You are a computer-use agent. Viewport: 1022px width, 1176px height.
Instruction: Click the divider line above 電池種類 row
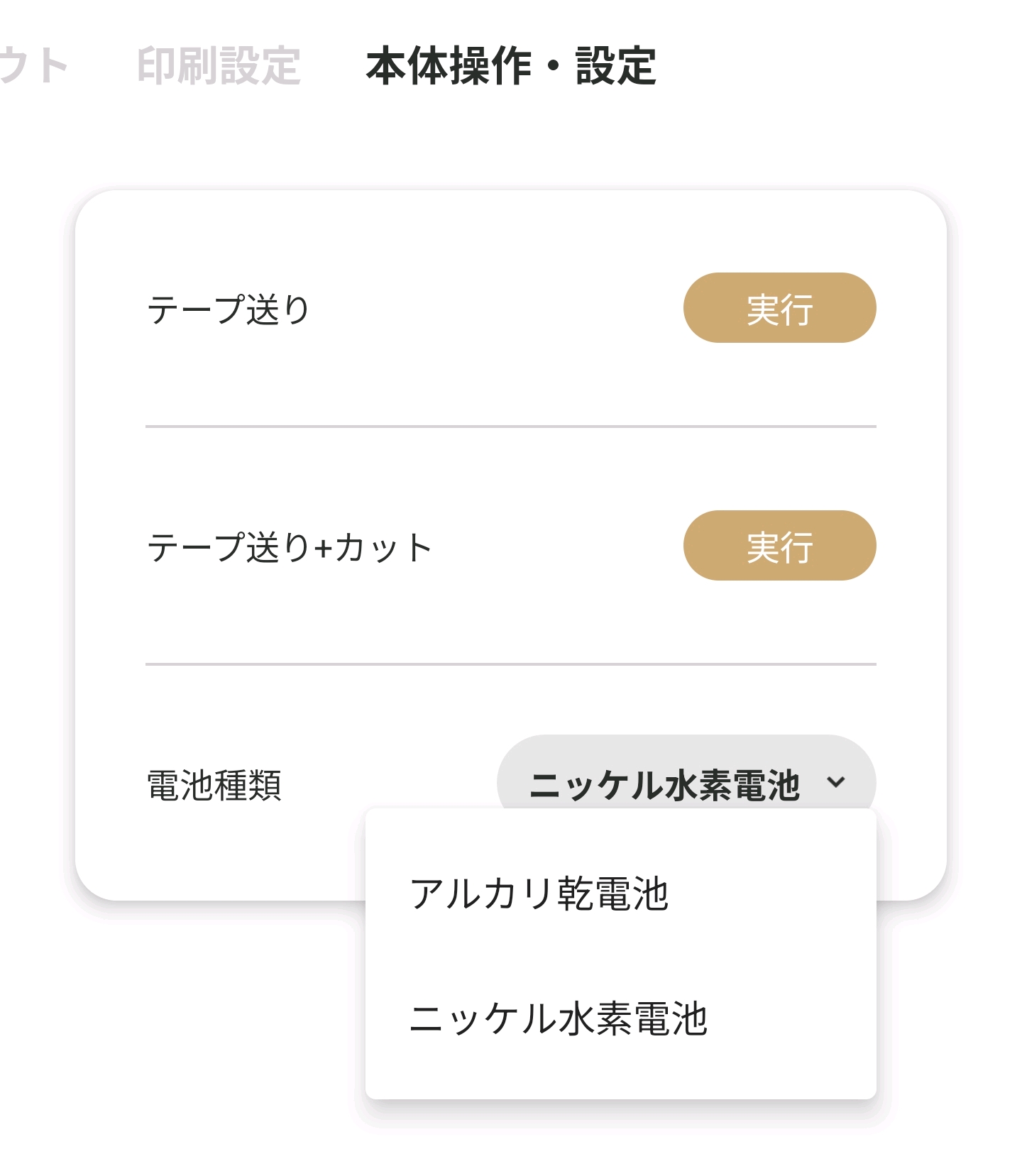pyautogui.click(x=510, y=664)
